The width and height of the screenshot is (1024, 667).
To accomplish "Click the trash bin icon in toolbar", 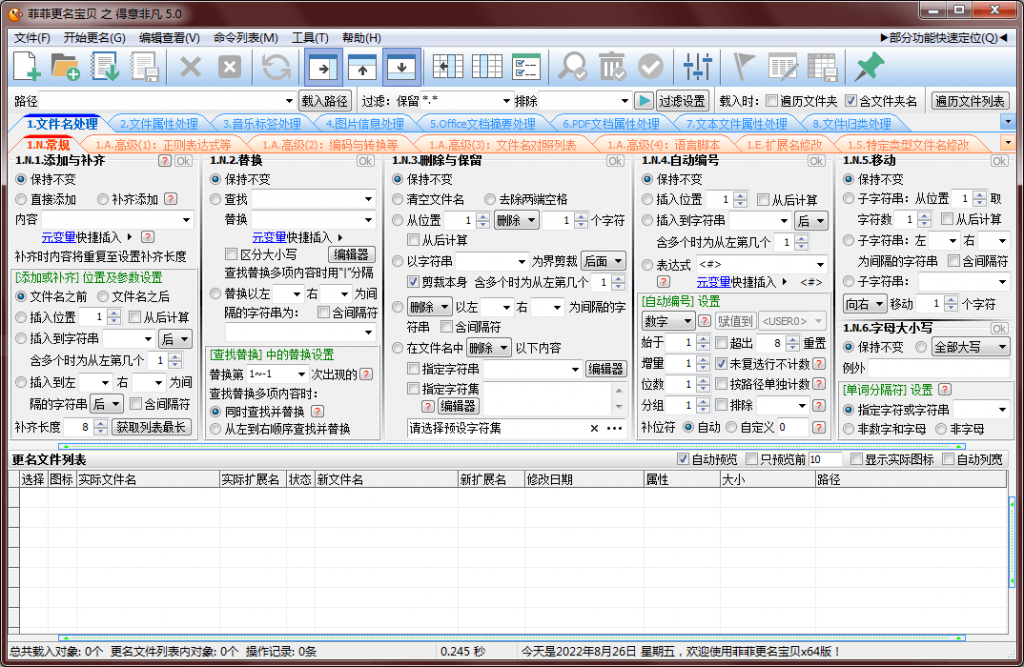I will click(x=611, y=67).
